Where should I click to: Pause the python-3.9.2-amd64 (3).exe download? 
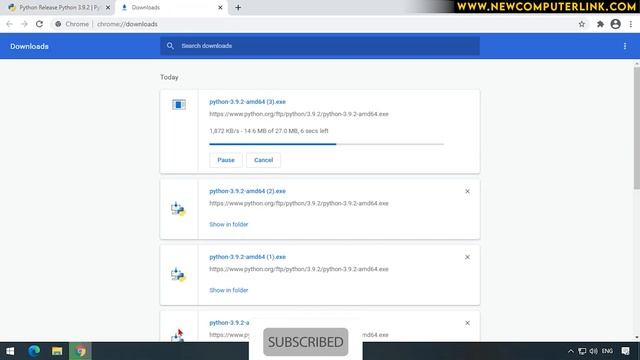pos(226,160)
